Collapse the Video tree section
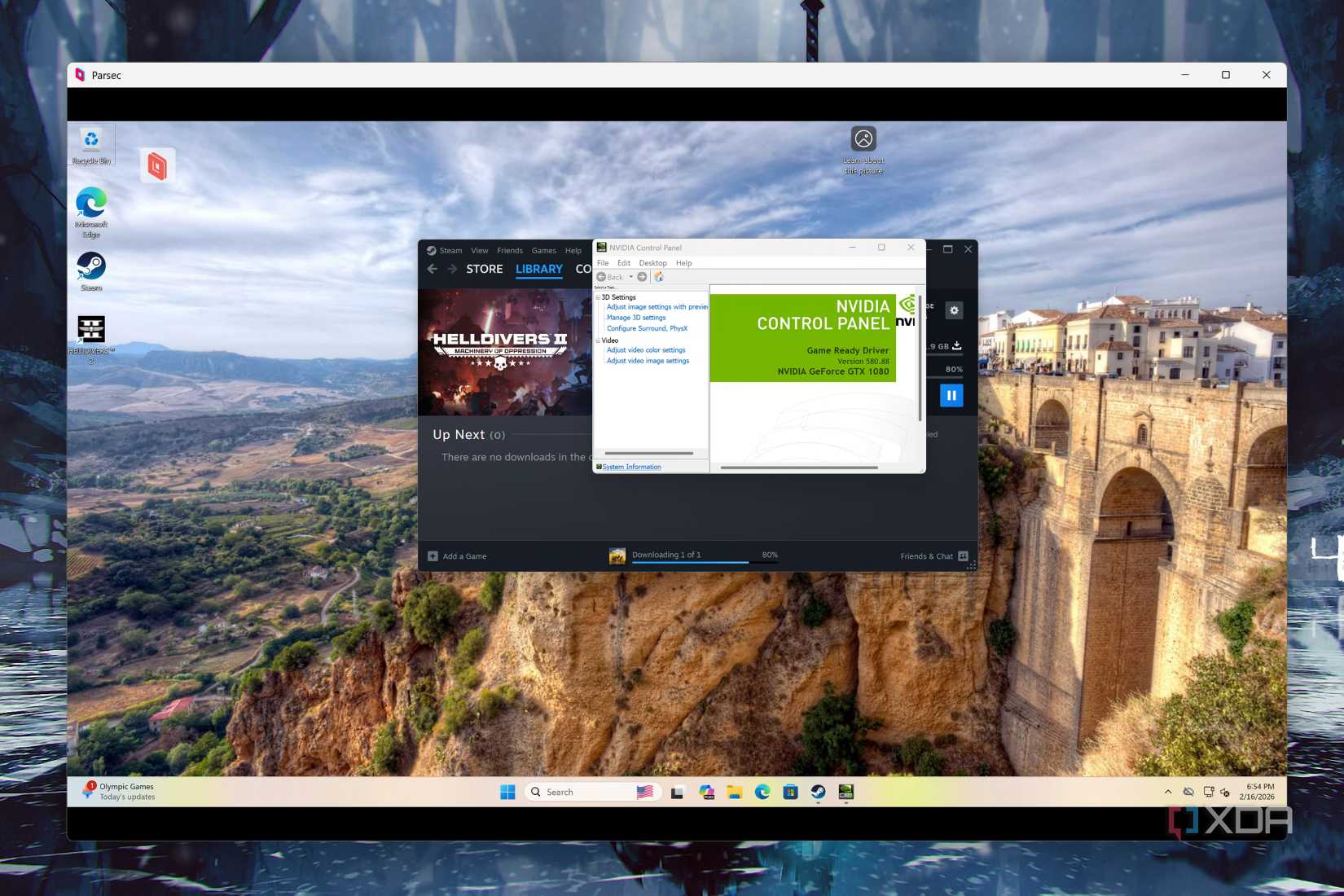The height and width of the screenshot is (896, 1344). click(x=599, y=340)
